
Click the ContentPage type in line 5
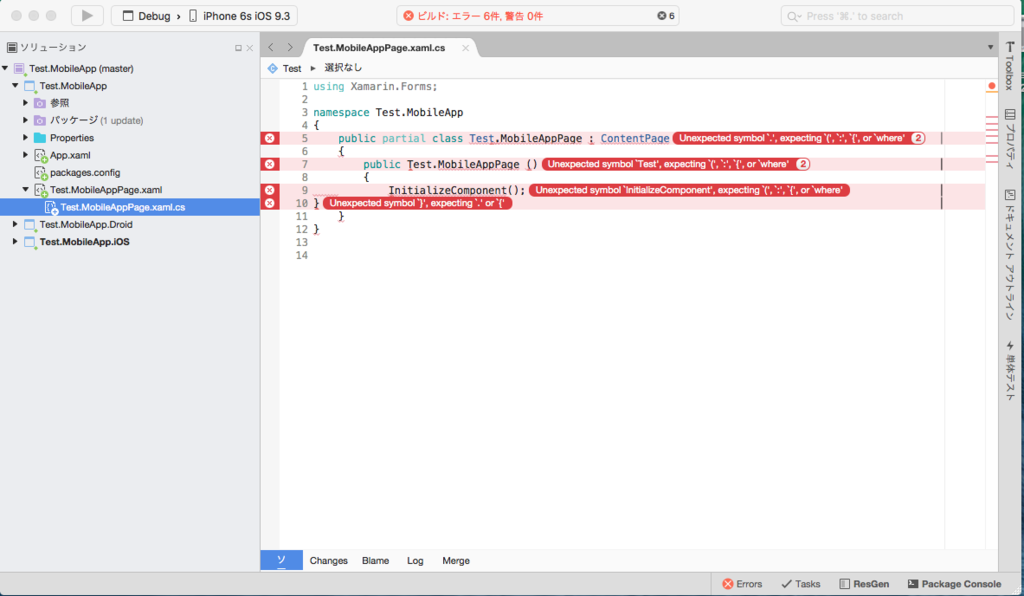click(x=635, y=138)
